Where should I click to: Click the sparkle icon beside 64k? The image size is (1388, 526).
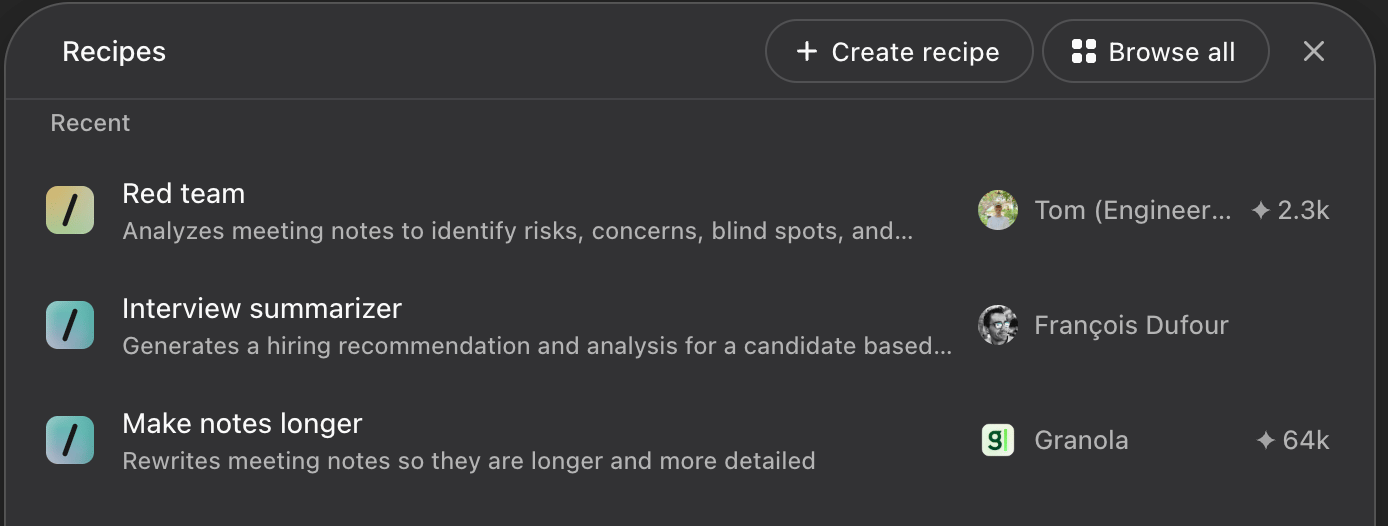1266,440
